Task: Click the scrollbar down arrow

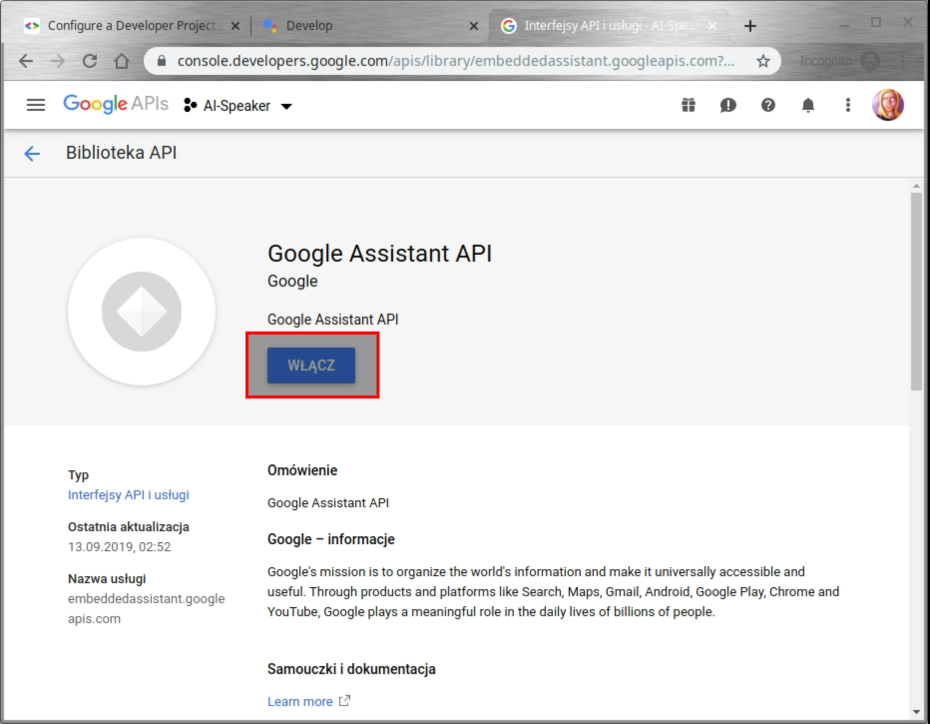Action: point(916,712)
